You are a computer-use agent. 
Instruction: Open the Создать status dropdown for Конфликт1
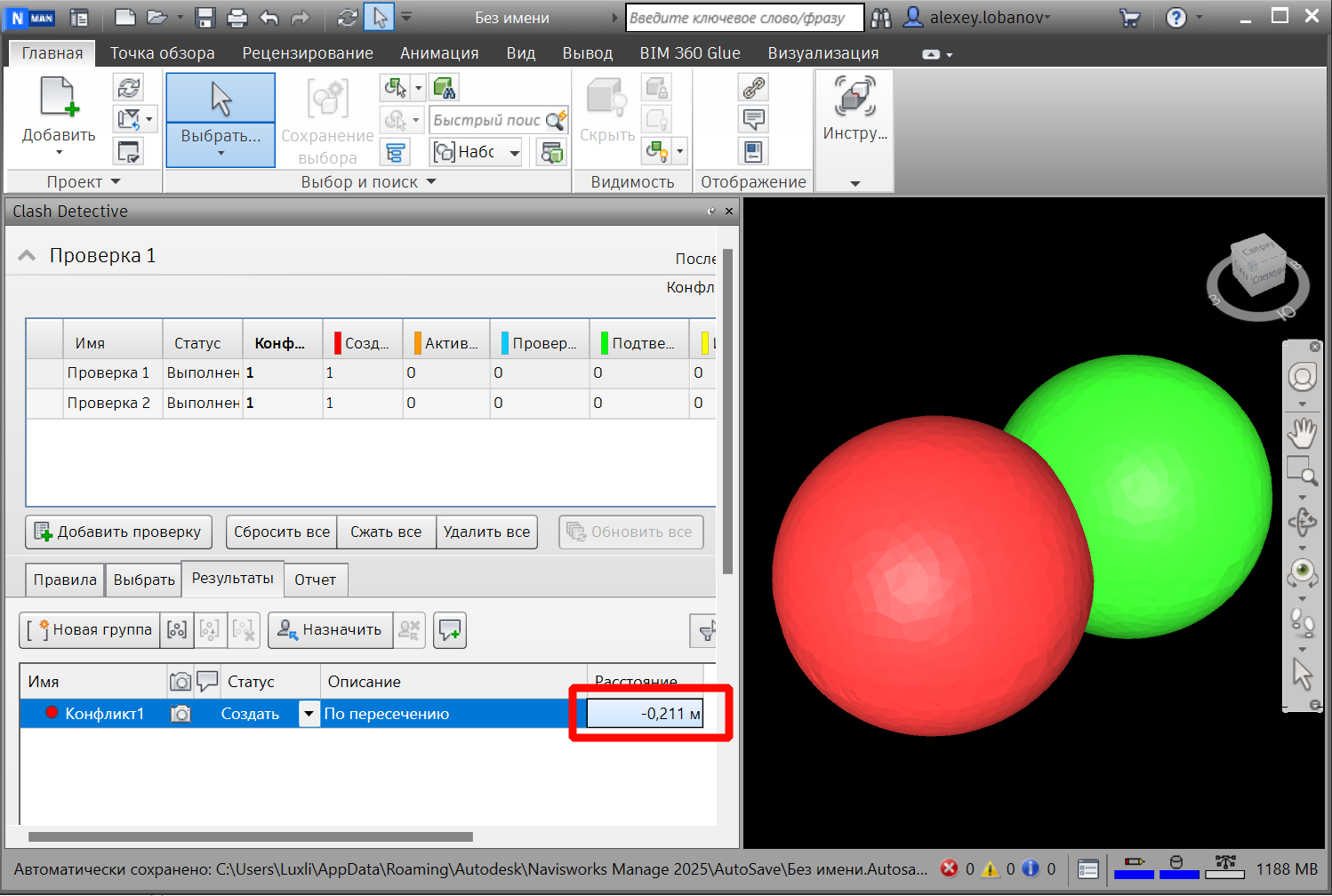click(309, 714)
